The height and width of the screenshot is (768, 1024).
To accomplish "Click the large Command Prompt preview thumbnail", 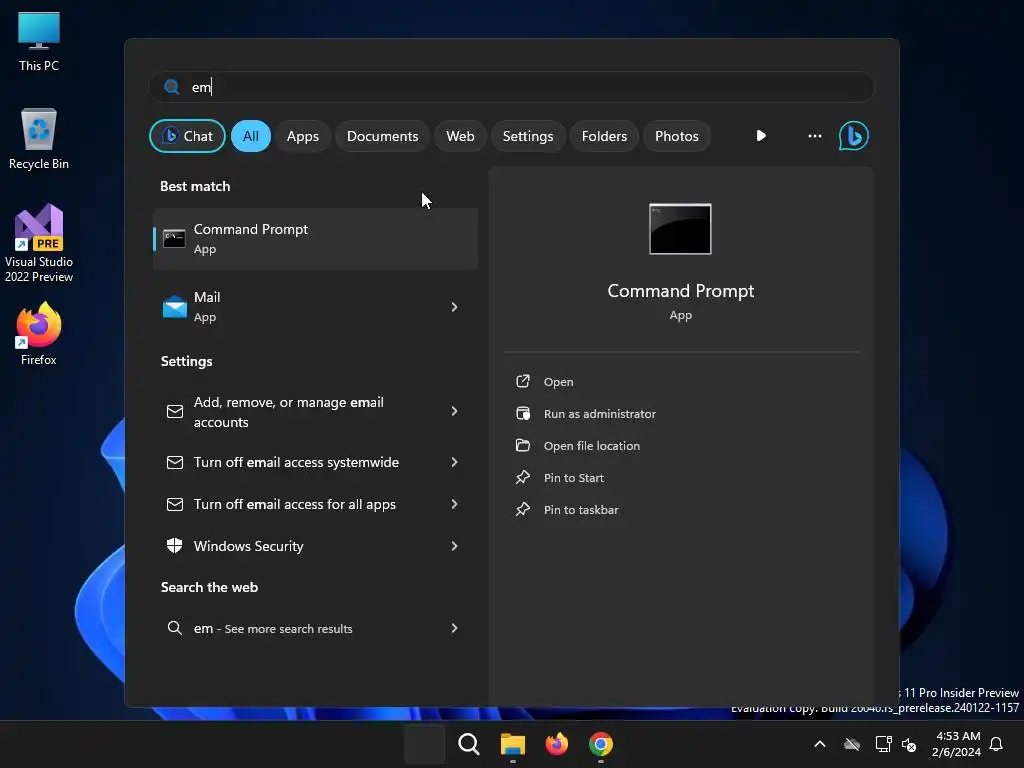I will (680, 229).
